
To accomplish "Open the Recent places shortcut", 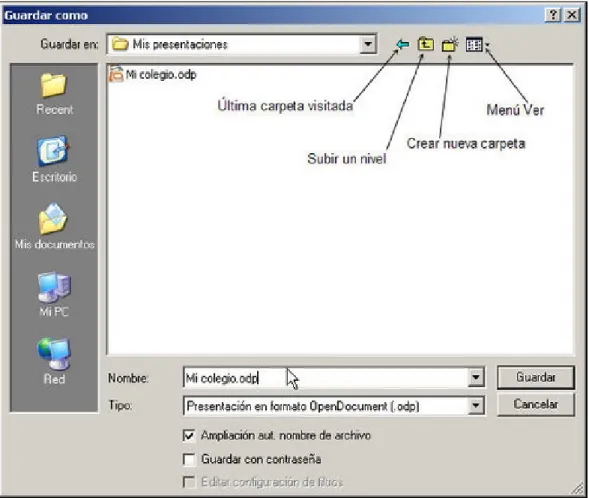I will click(54, 94).
